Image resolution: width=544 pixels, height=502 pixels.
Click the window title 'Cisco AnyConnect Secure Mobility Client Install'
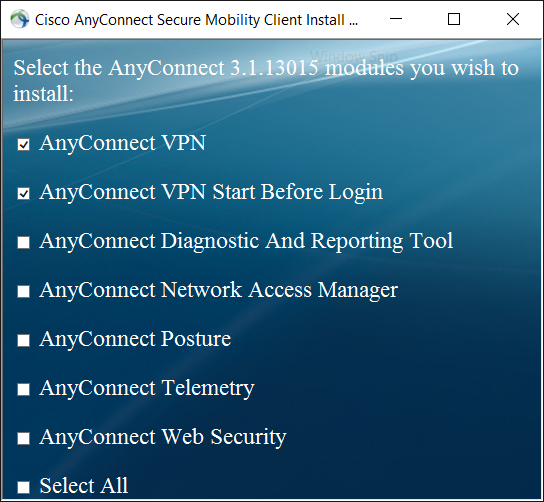196,20
